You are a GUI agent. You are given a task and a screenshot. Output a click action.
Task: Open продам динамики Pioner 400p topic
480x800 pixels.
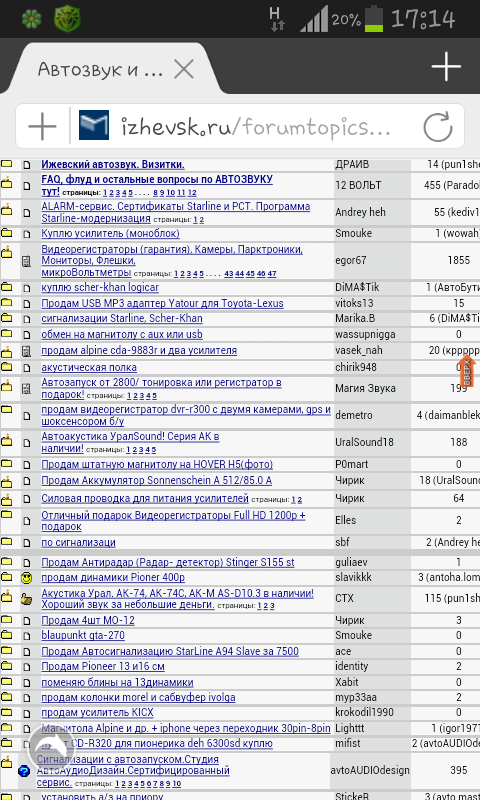pos(113,578)
